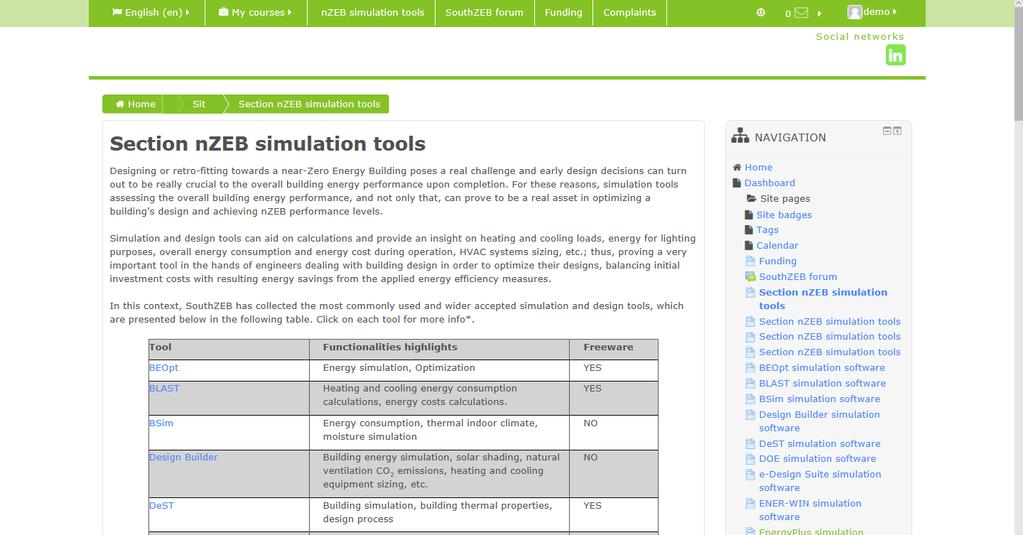Click the icon beside BLAST simulation software
Image resolution: width=1023 pixels, height=535 pixels.
pos(750,384)
